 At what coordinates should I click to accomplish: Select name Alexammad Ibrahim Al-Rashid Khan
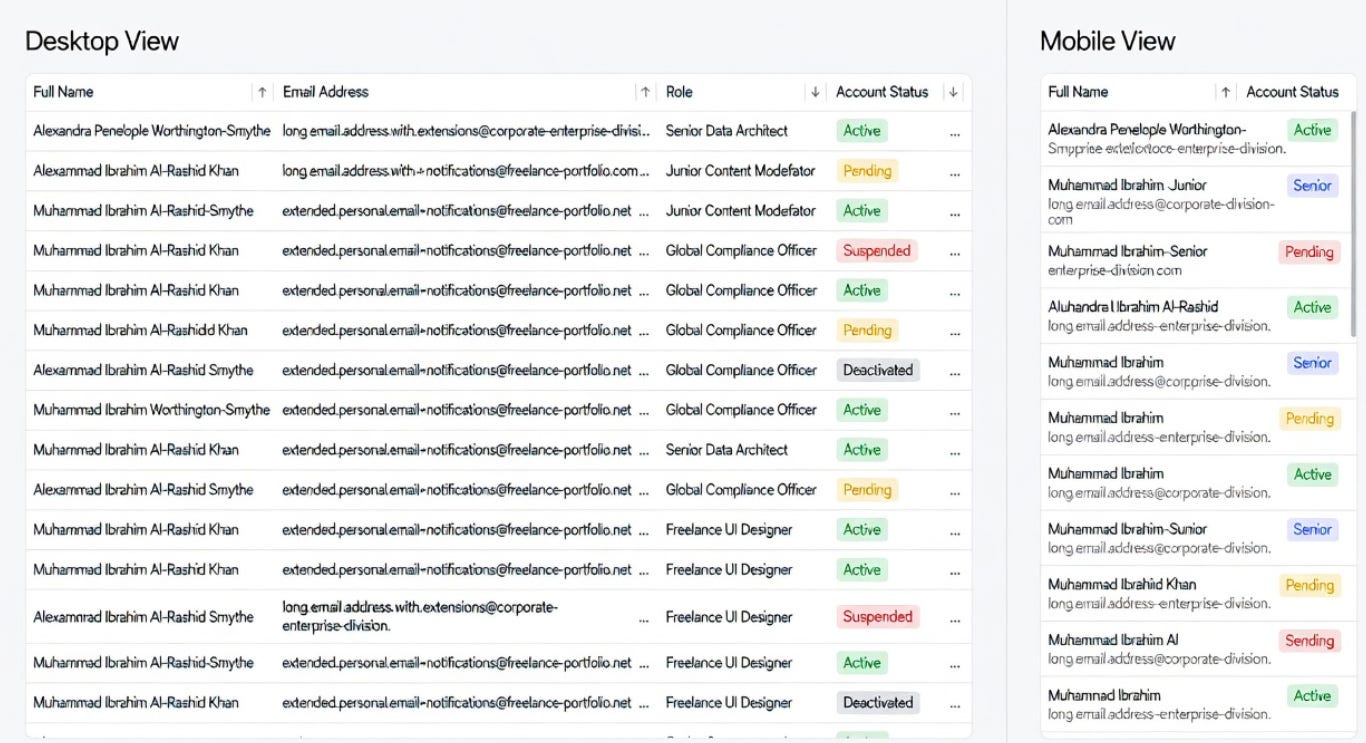coord(136,171)
